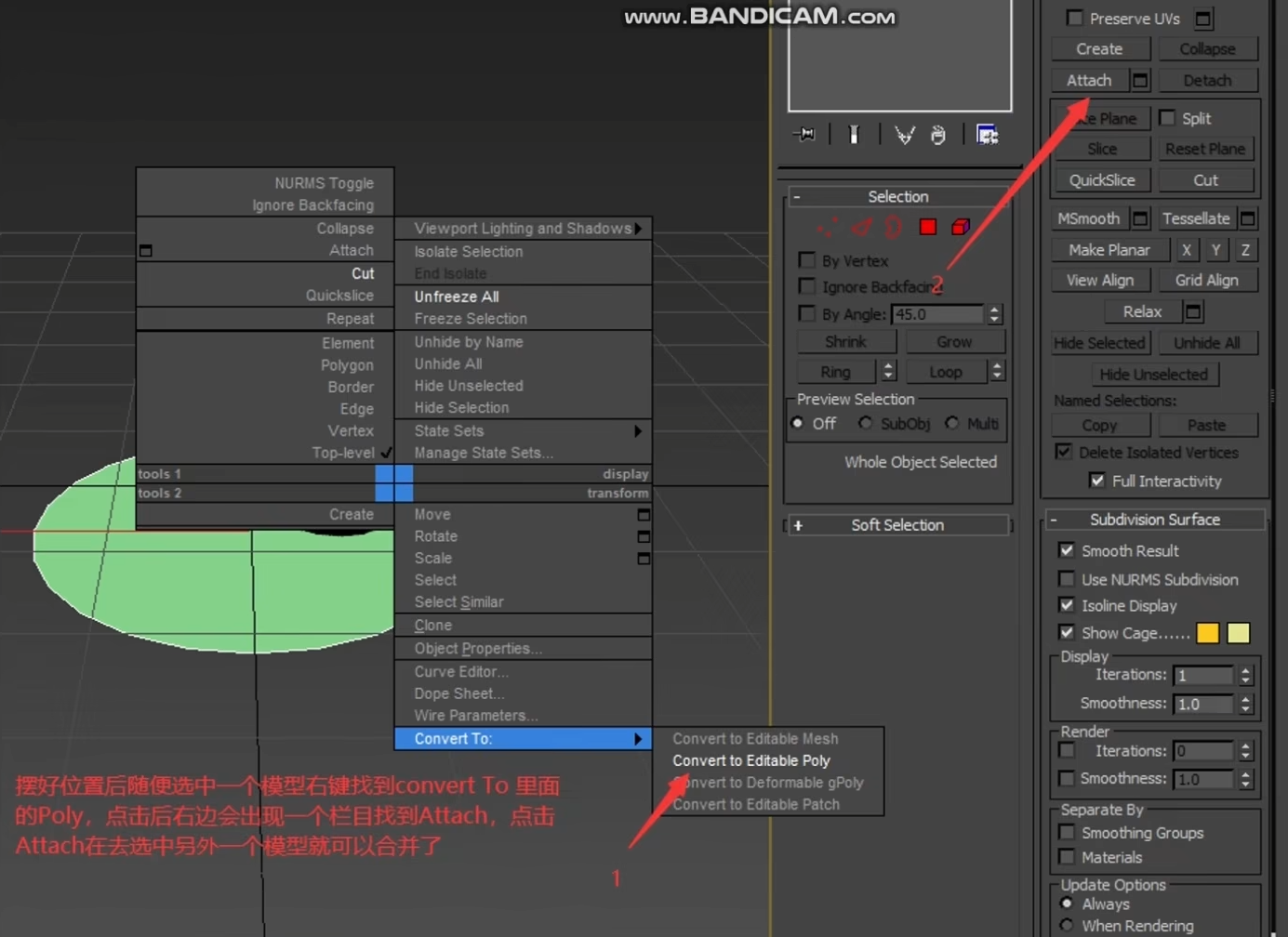Click Display Smoothness value field
The width and height of the screenshot is (1288, 937).
pyautogui.click(x=1203, y=705)
